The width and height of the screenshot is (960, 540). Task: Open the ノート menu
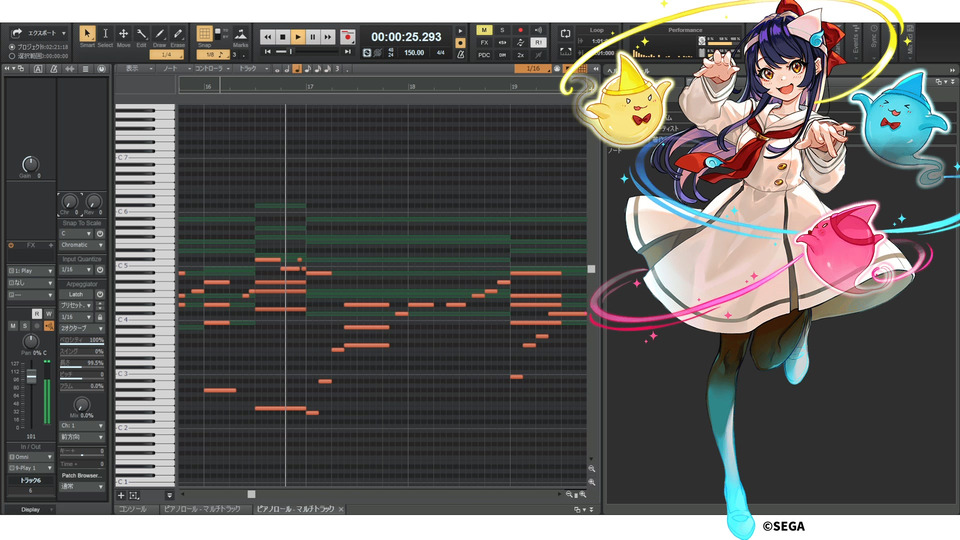click(x=176, y=69)
